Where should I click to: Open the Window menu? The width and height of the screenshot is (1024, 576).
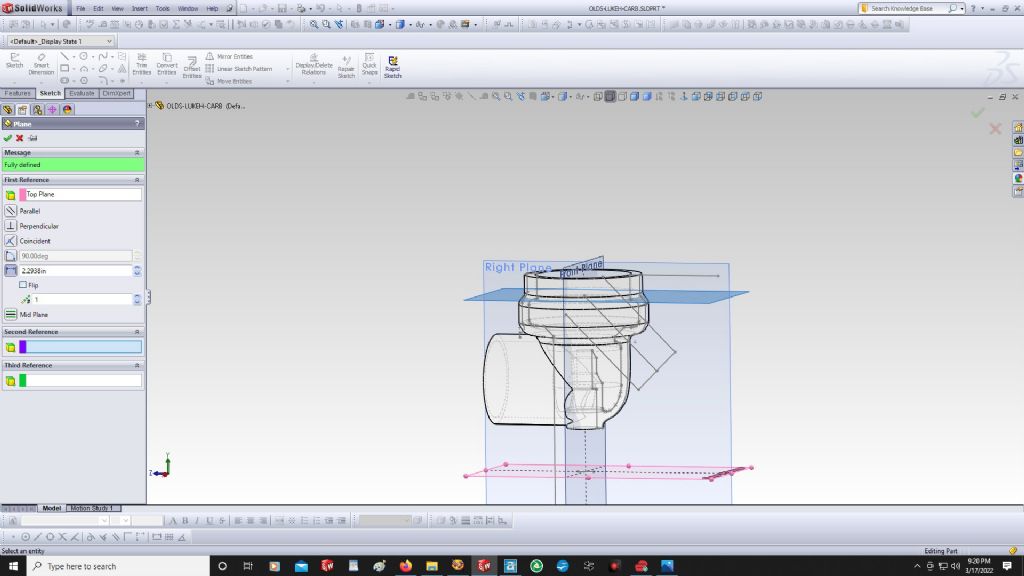[x=188, y=8]
